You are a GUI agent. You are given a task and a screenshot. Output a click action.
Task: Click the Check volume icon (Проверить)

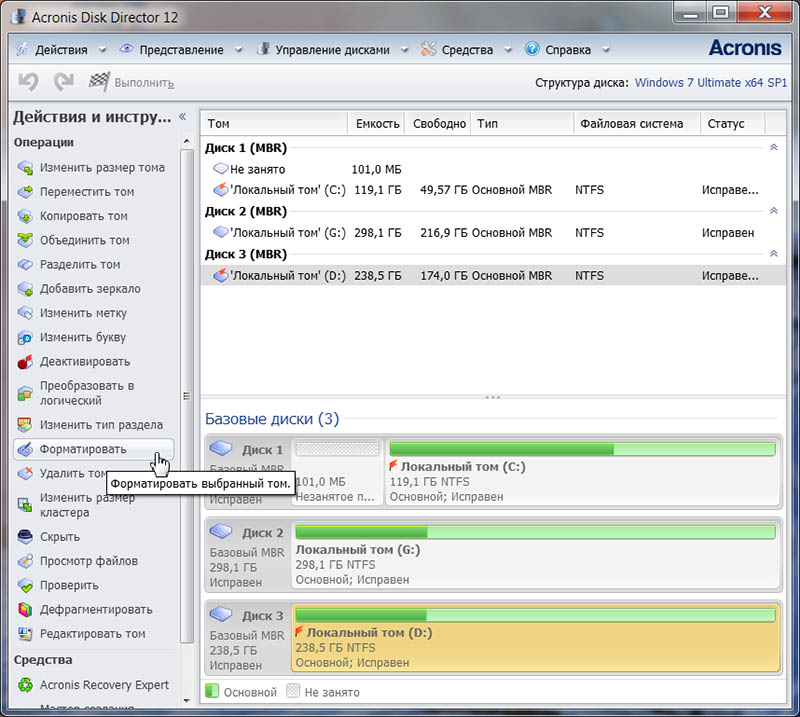pyautogui.click(x=25, y=585)
